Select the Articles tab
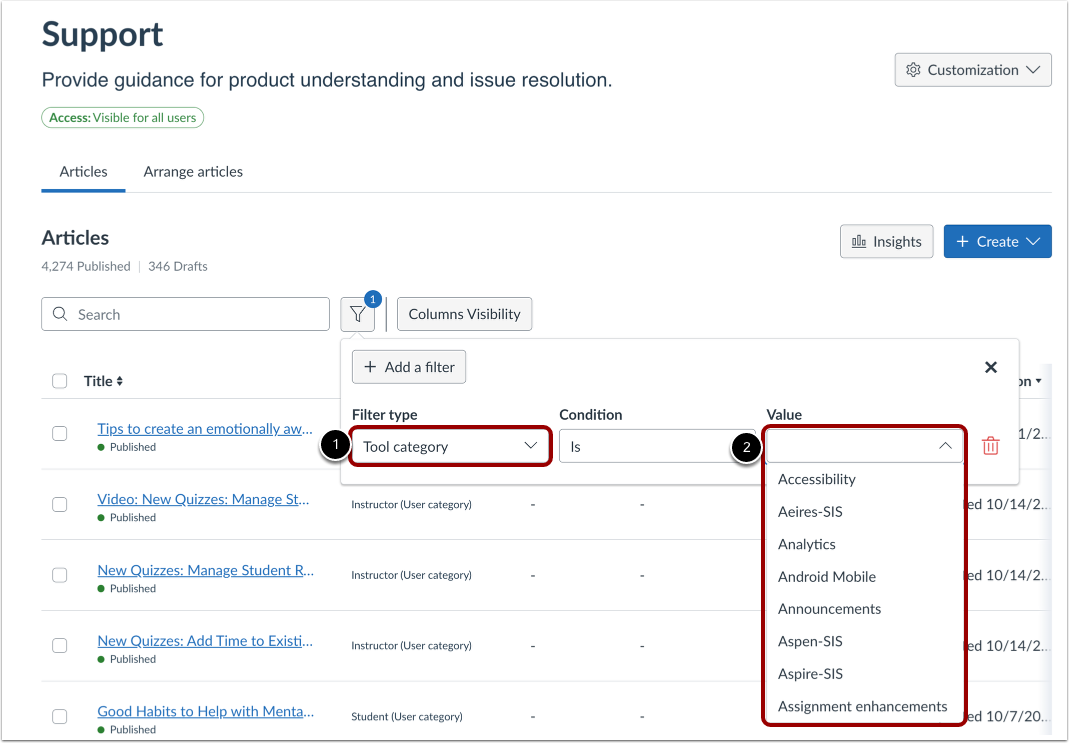This screenshot has width=1069, height=743. [x=82, y=171]
